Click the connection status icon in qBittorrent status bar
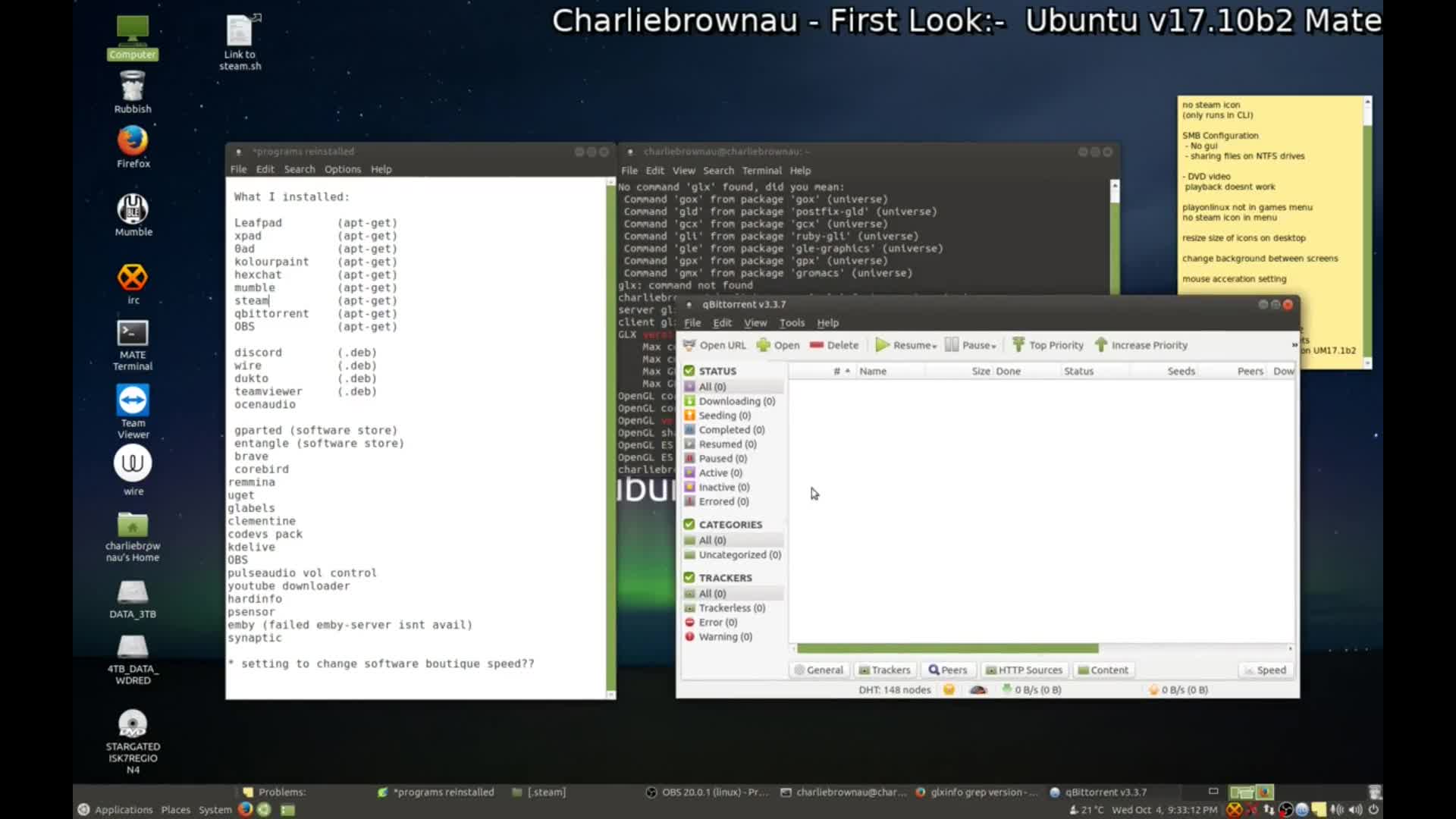The image size is (1456, 819). (x=949, y=690)
